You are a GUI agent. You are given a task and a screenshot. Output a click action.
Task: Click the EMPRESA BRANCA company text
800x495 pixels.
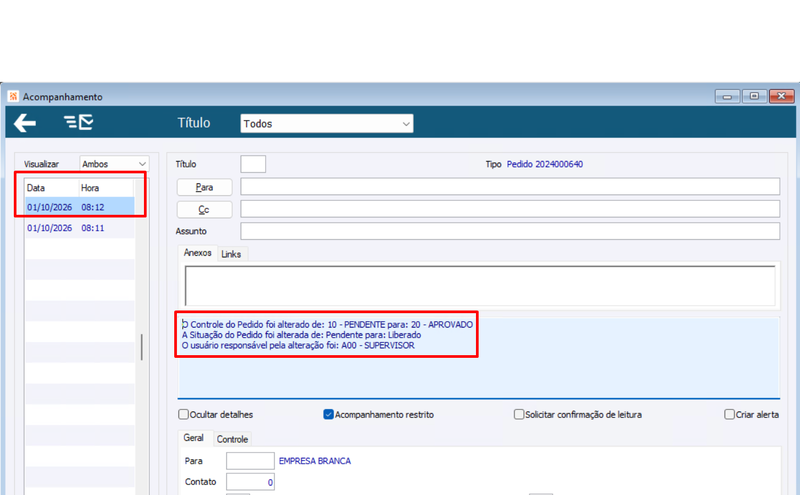[315, 461]
